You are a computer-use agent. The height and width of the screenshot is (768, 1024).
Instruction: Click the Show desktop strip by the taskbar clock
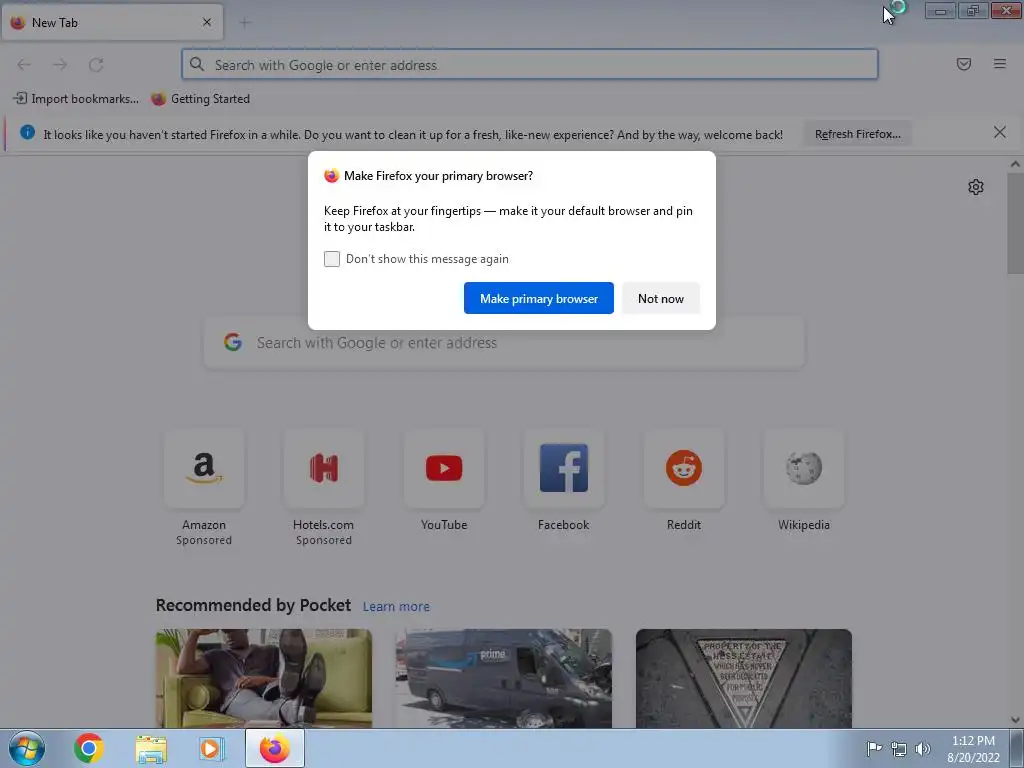tap(1017, 748)
